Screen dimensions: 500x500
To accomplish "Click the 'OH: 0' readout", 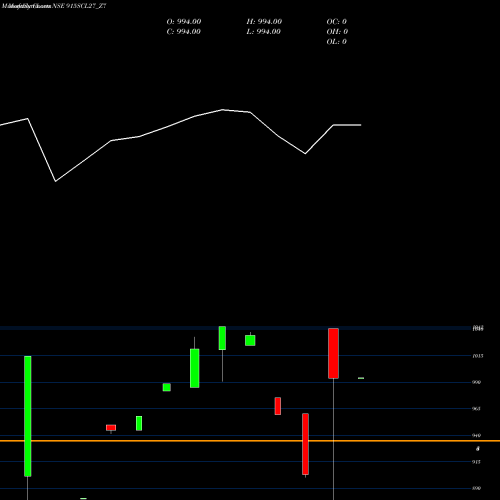I will pyautogui.click(x=337, y=32).
